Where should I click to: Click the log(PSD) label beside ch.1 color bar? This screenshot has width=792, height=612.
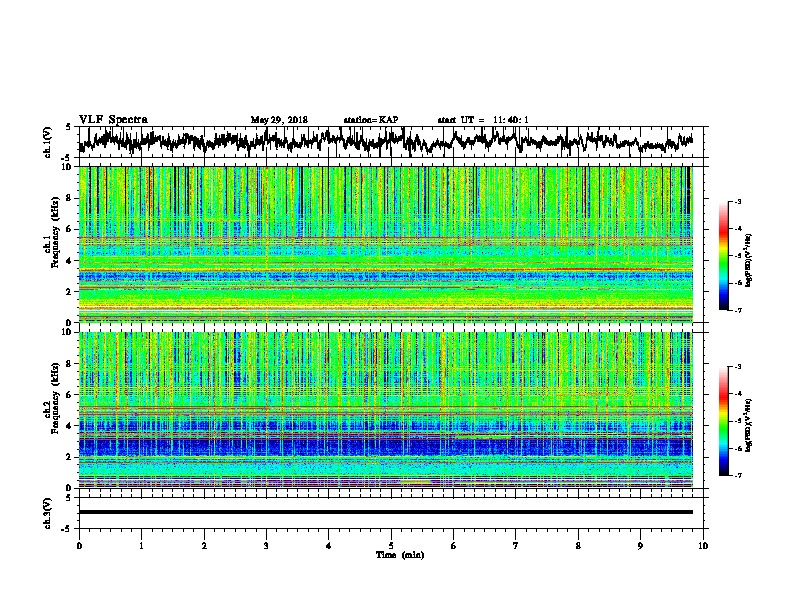tap(748, 260)
